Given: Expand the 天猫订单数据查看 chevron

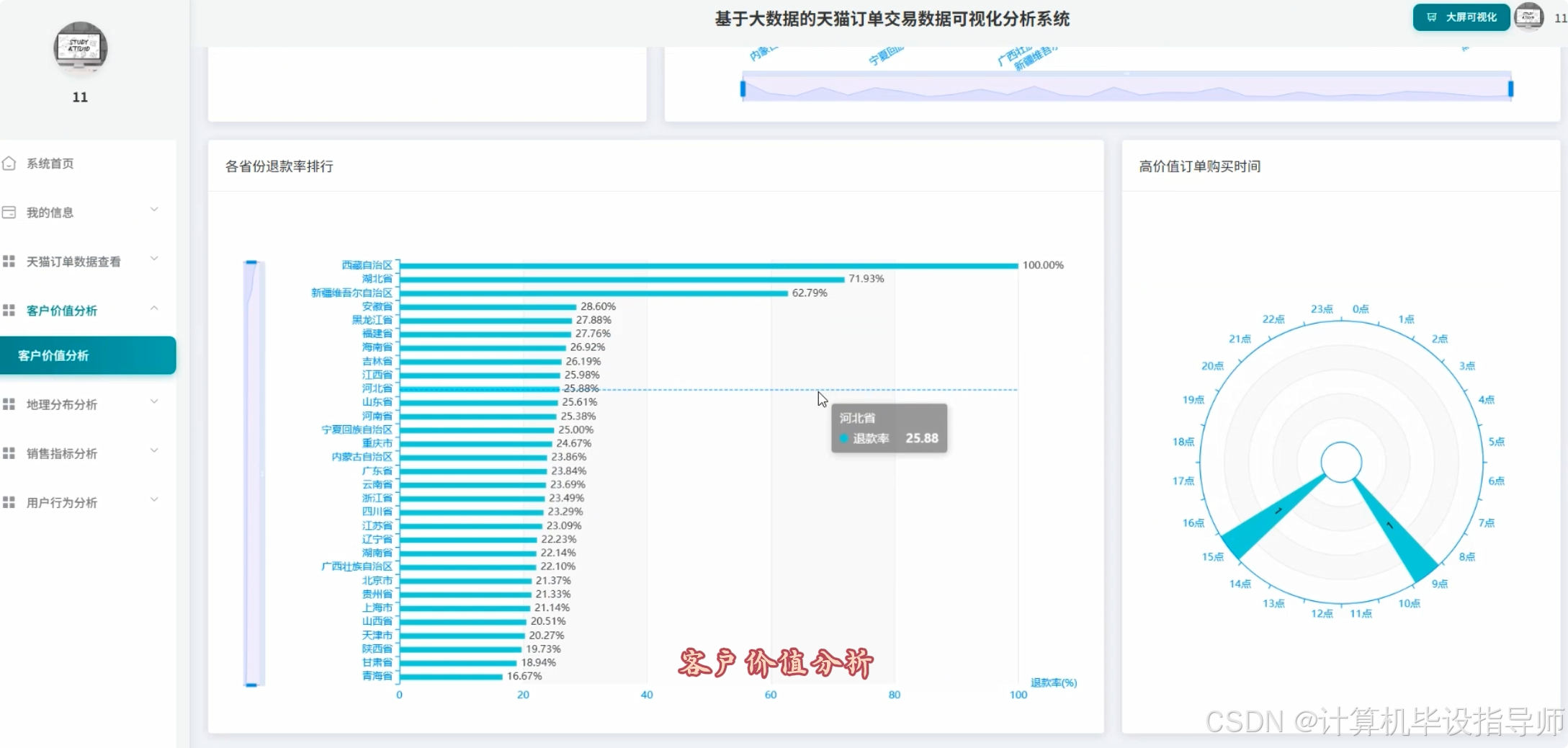Looking at the screenshot, I should 154,259.
